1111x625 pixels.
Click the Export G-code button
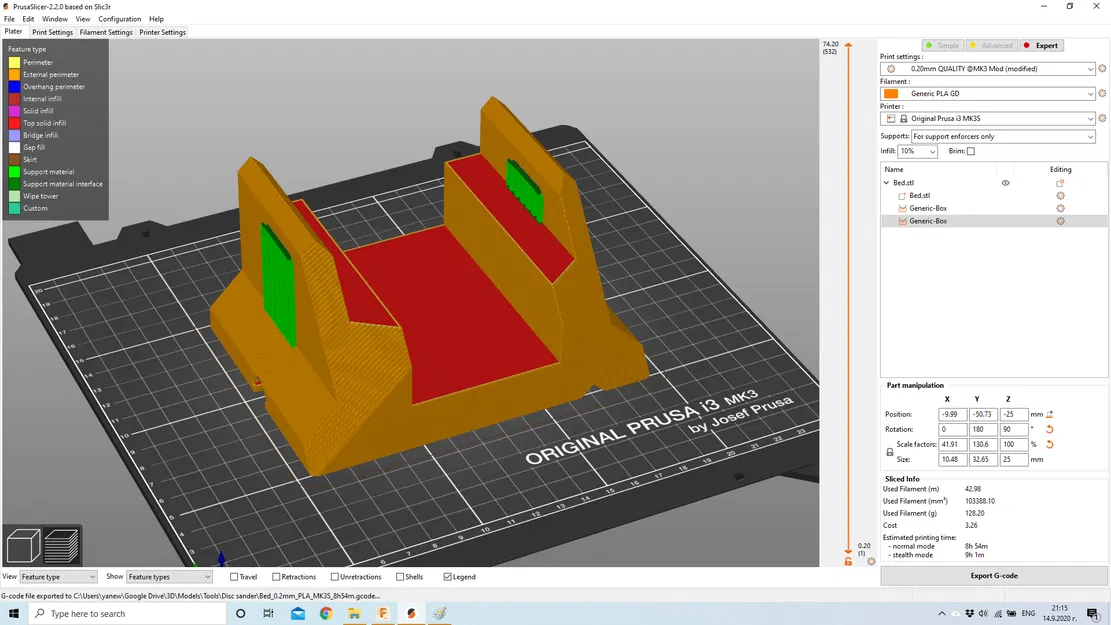tap(993, 575)
